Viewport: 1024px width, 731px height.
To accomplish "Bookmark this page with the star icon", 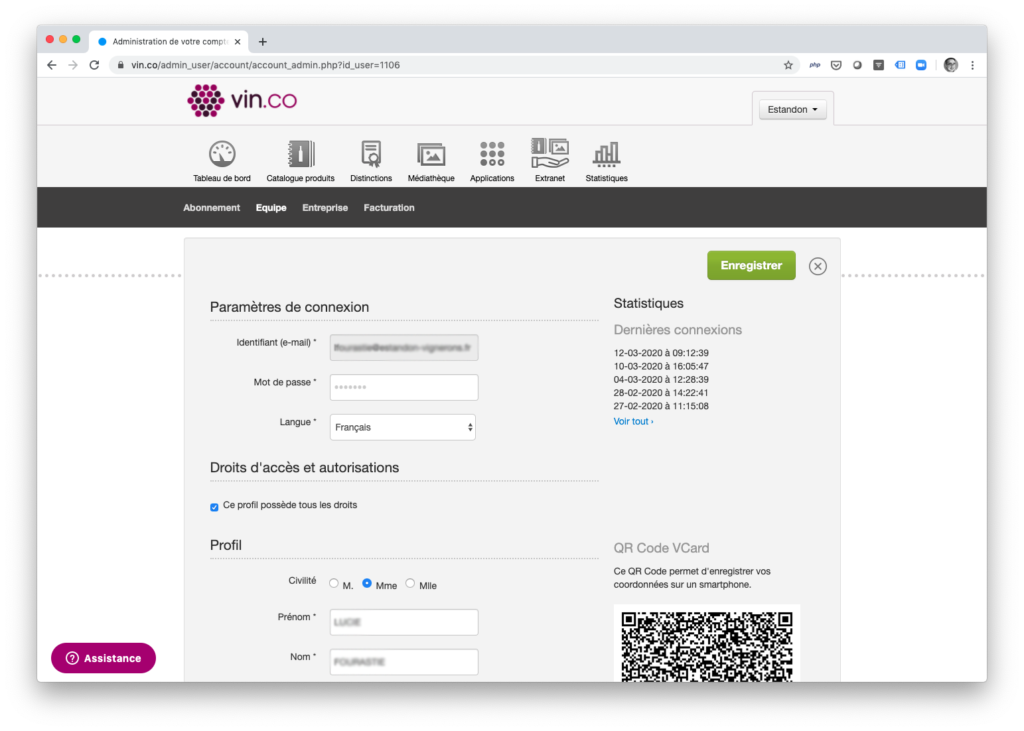I will [788, 65].
